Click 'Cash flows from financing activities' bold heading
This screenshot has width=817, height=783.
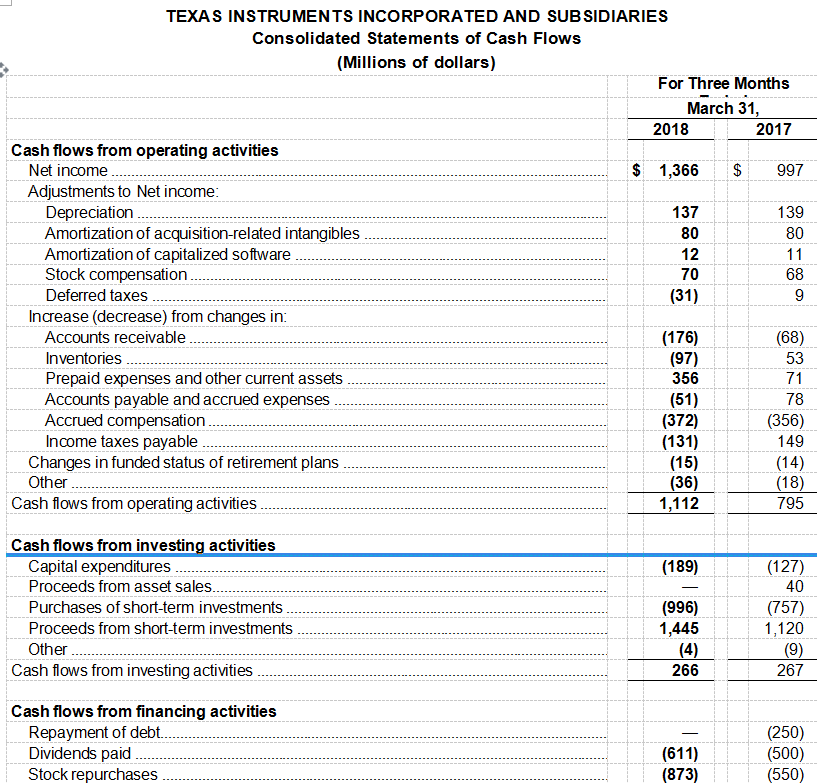click(x=144, y=712)
